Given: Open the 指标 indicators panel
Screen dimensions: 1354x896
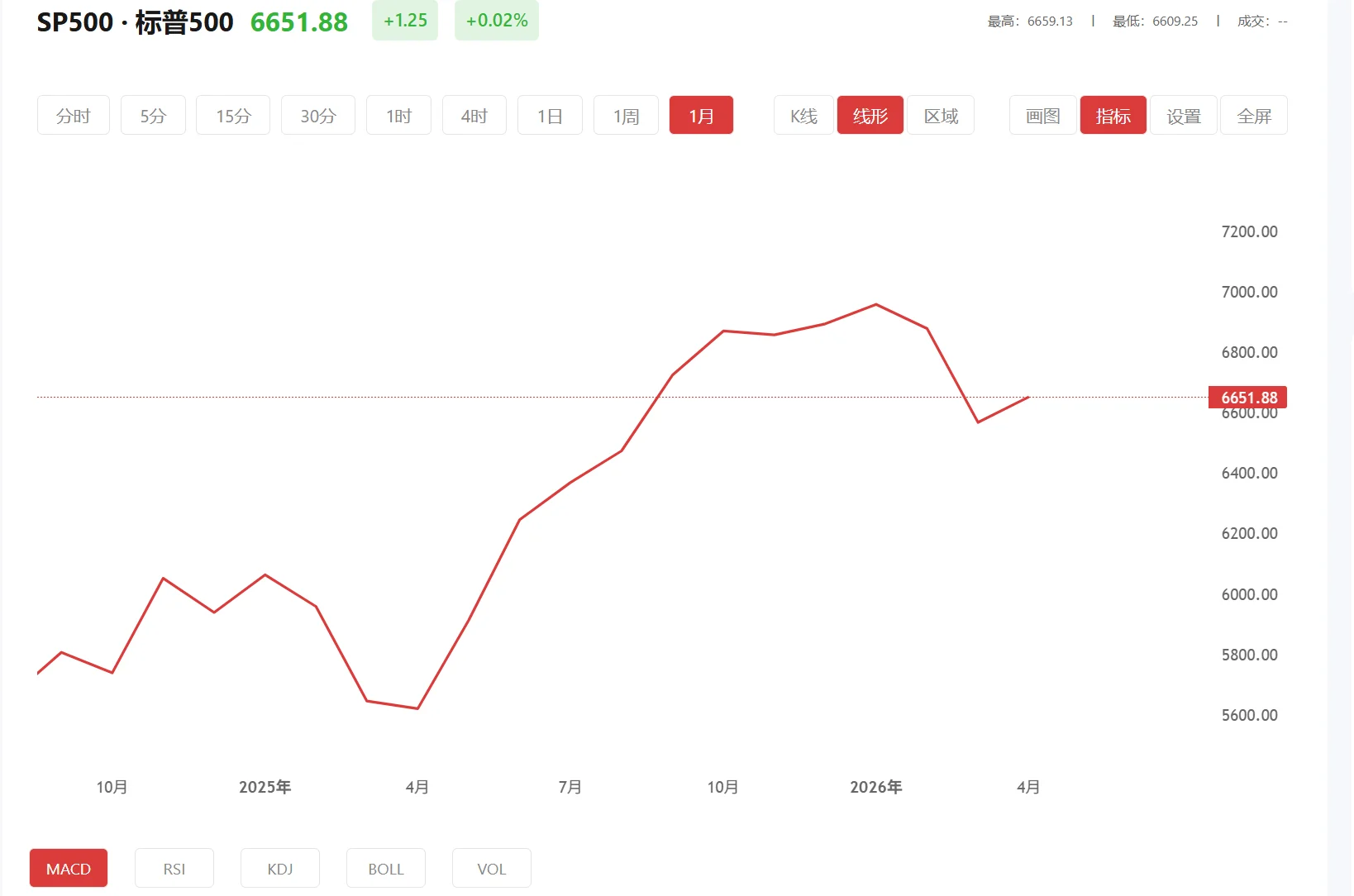Looking at the screenshot, I should click(1113, 115).
